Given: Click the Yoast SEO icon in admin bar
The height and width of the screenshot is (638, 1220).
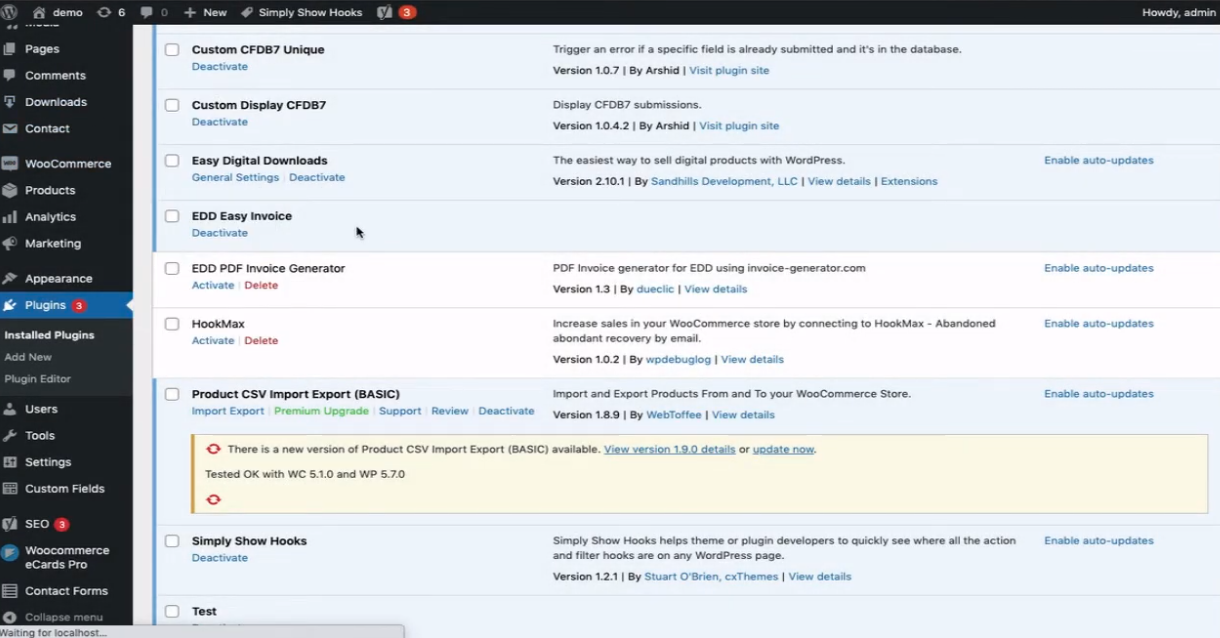Looking at the screenshot, I should tap(385, 12).
